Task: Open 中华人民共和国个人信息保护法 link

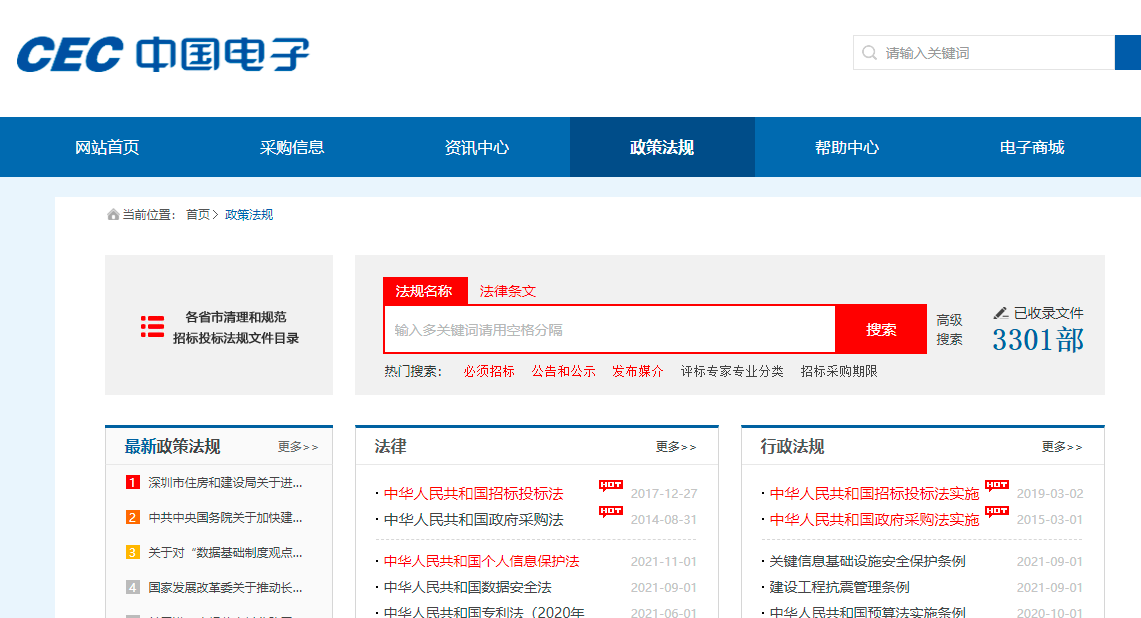Action: [482, 561]
